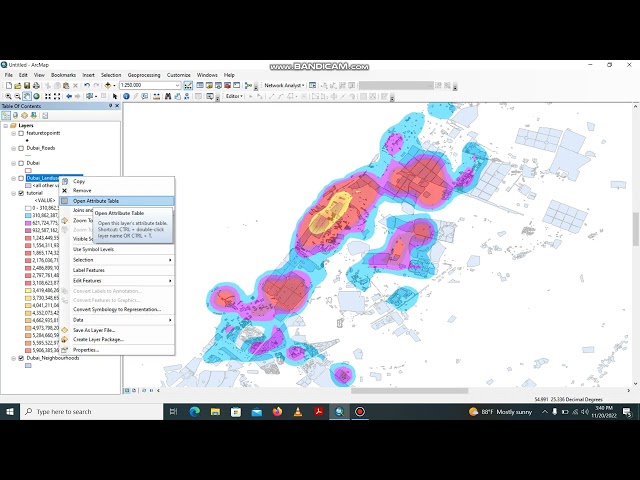Open the Find binoculars tool
Image resolution: width=640 pixels, height=480 pixels.
pyautogui.click(x=168, y=96)
